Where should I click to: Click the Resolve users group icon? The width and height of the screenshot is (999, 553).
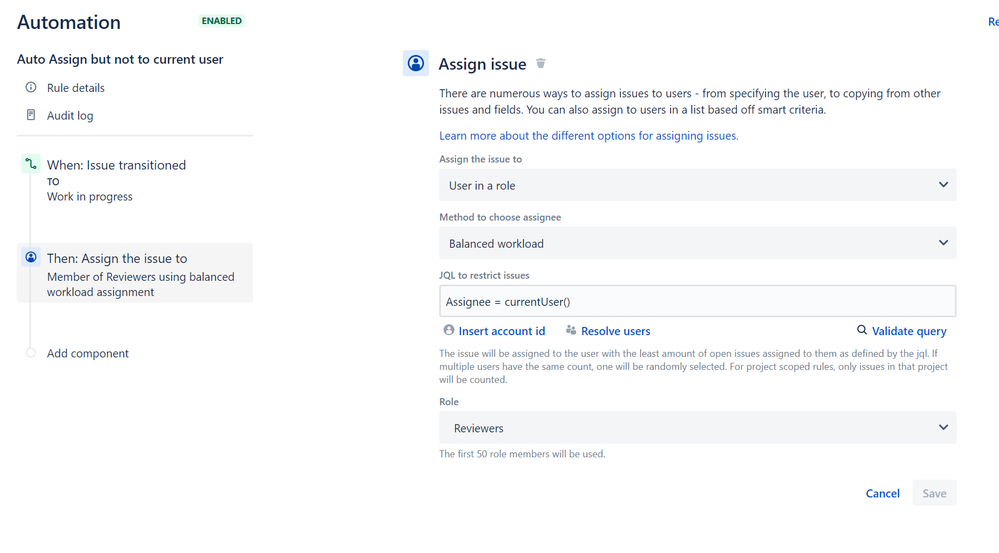571,330
